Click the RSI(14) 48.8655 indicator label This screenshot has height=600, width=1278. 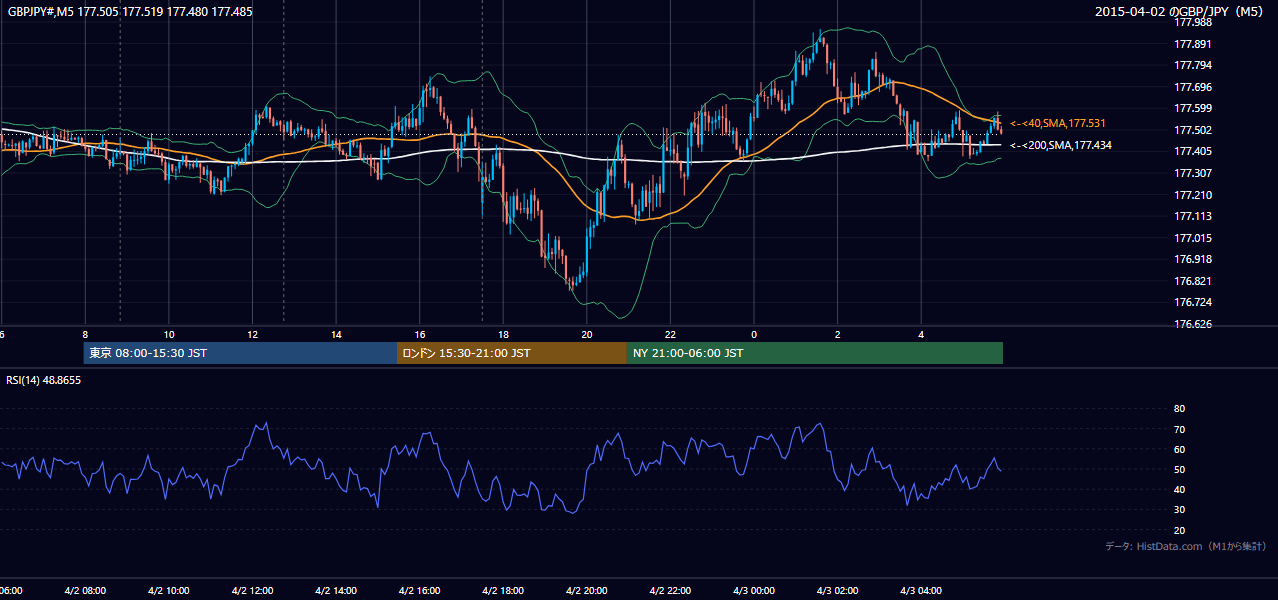pos(44,380)
